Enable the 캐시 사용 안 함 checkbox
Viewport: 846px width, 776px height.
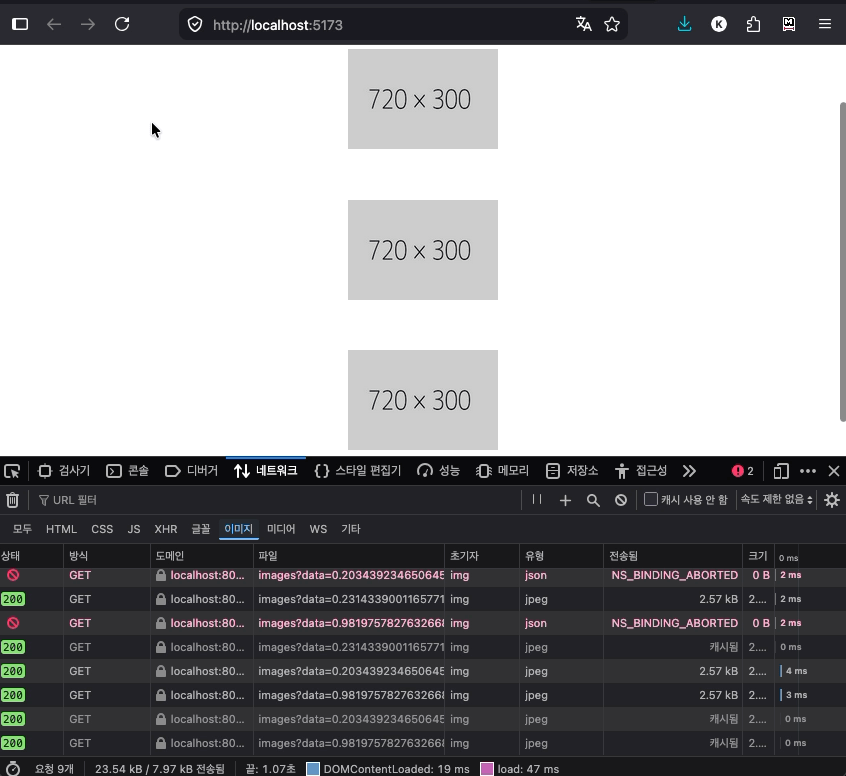click(x=649, y=499)
